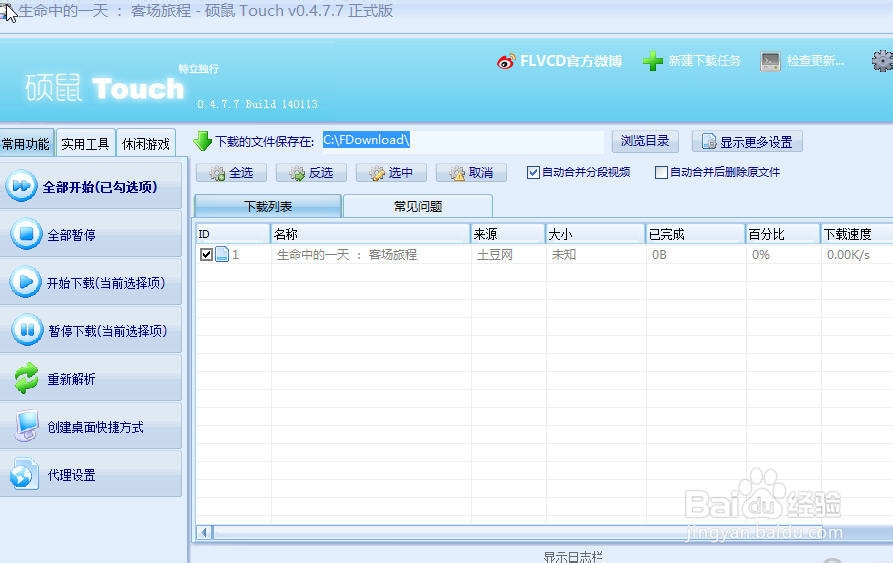Open the 实用工具 tab
Viewport: 893px width, 563px height.
coord(85,143)
